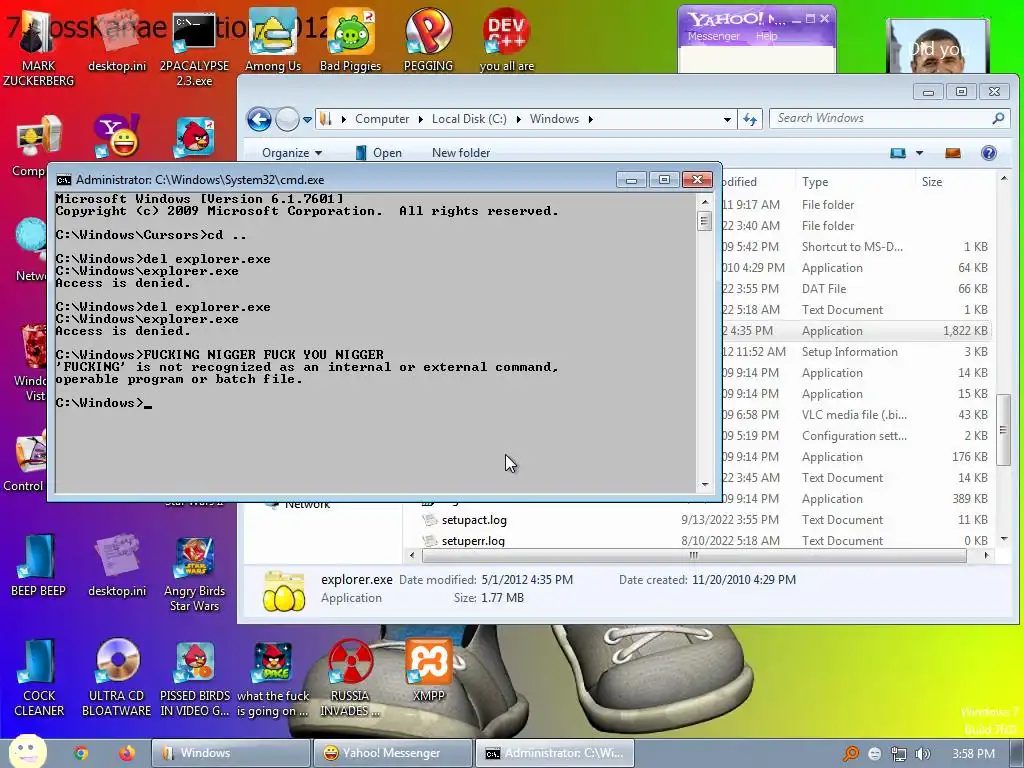Expand the arrow after Computer in address bar
The height and width of the screenshot is (768, 1024).
point(420,120)
